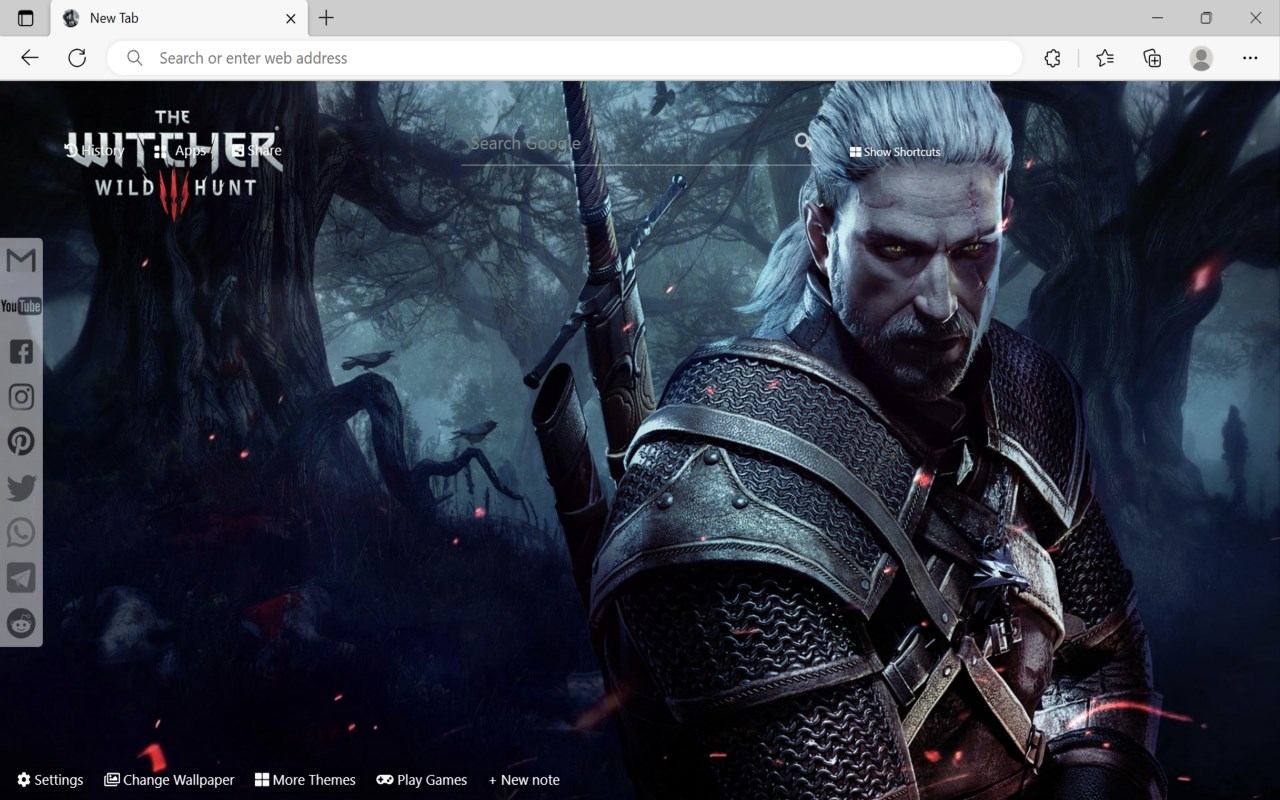Open Reddit from the sidebar
This screenshot has width=1280, height=800.
pyautogui.click(x=21, y=623)
